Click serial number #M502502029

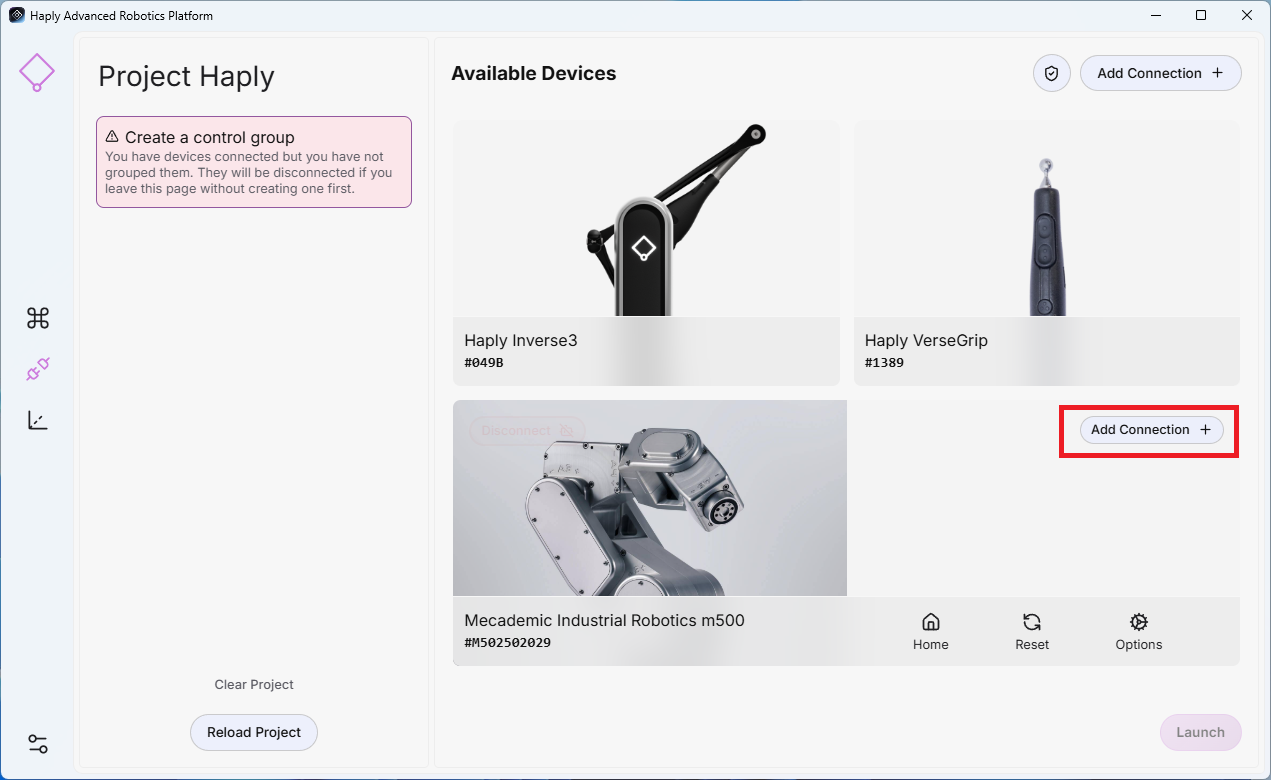click(508, 643)
